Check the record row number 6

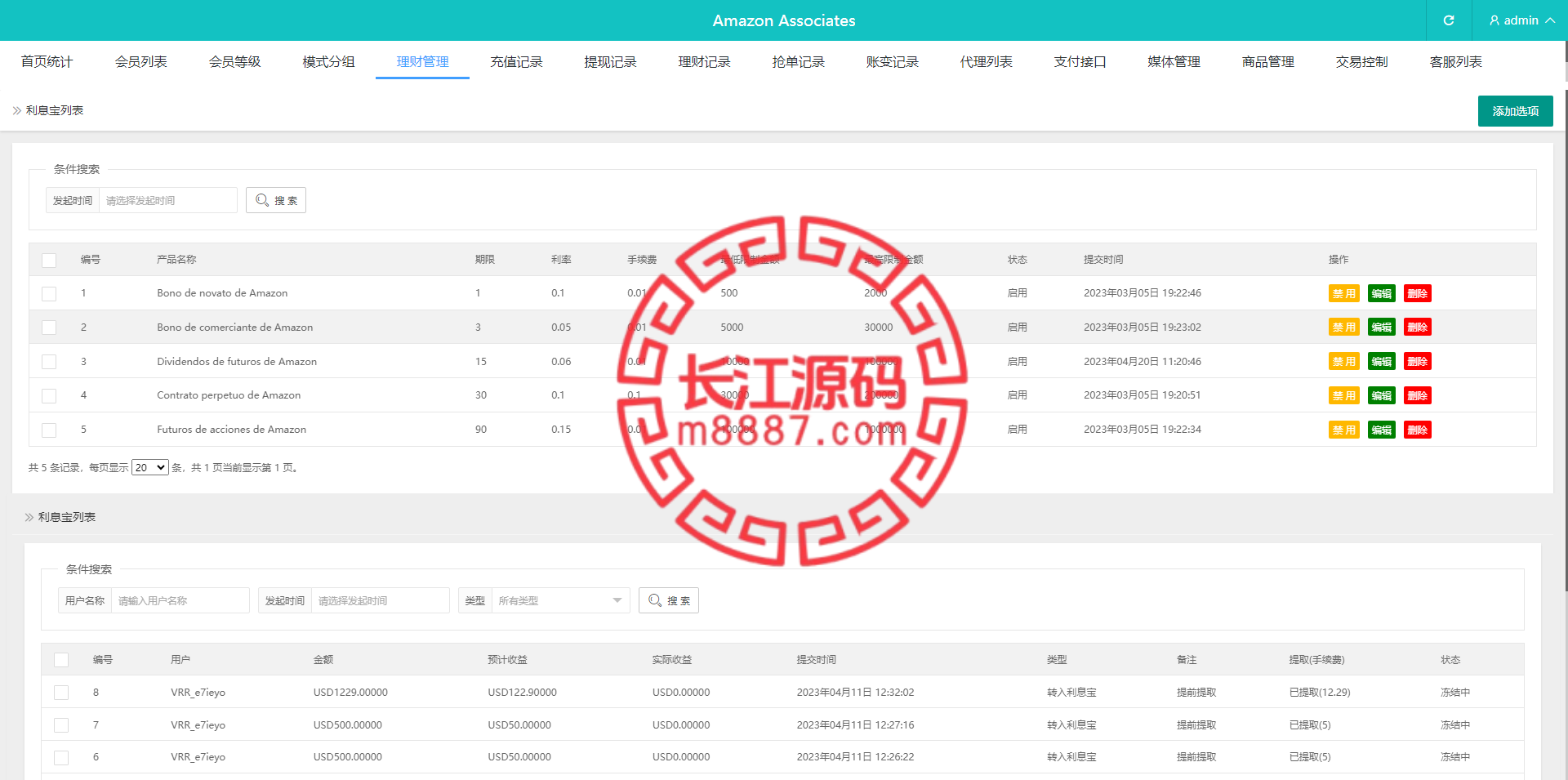click(61, 757)
